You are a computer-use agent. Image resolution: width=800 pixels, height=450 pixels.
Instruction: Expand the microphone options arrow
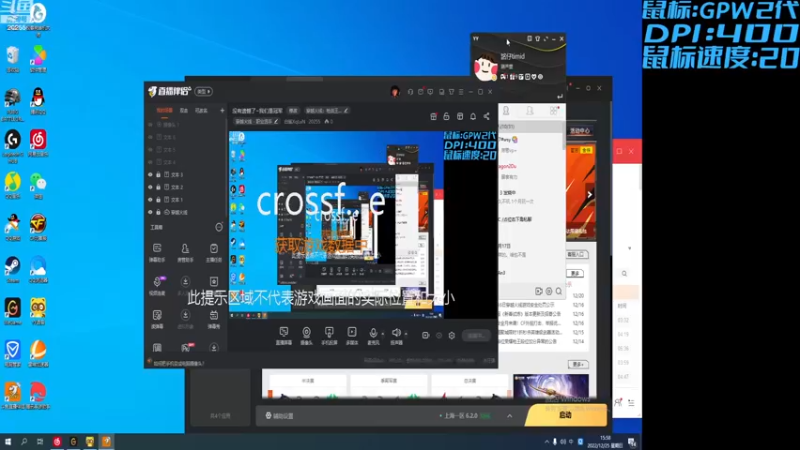[383, 334]
